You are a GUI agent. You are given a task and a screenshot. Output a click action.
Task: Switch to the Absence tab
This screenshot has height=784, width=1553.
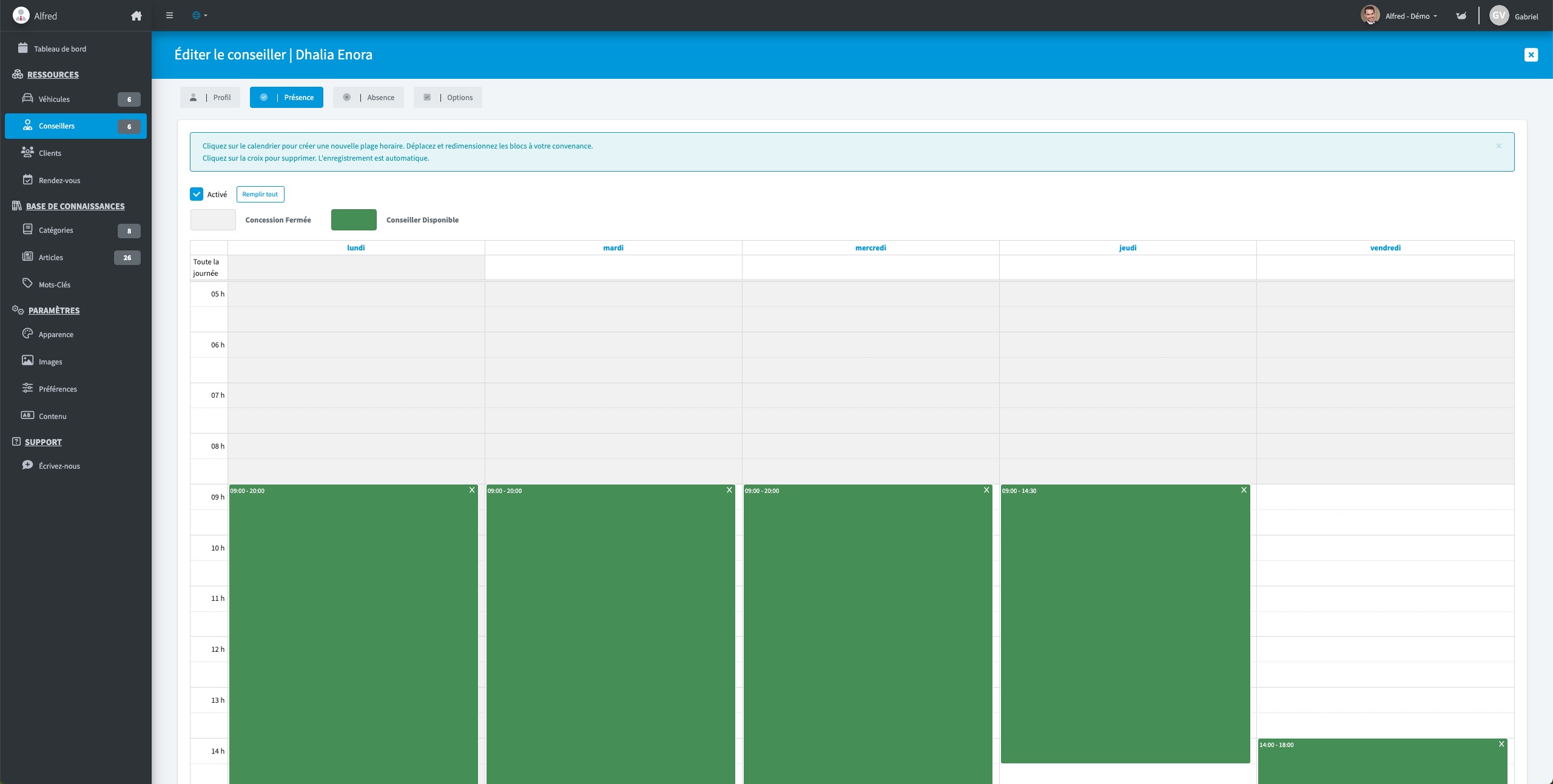[x=368, y=97]
